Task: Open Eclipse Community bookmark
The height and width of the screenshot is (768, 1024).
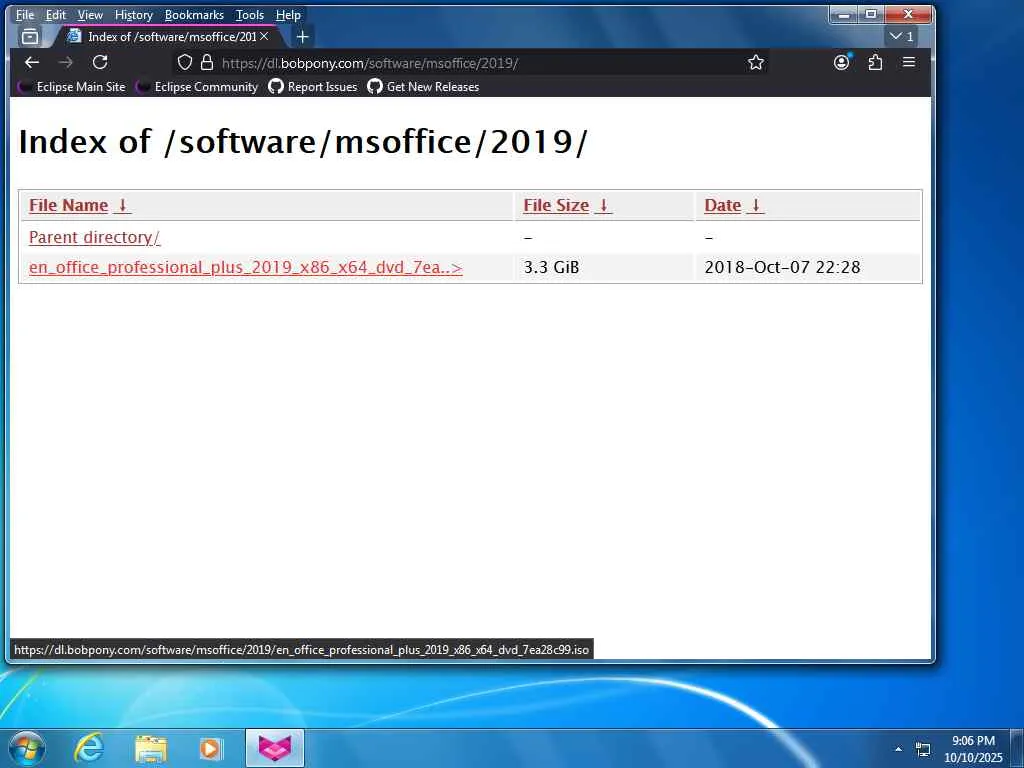Action: click(x=197, y=87)
